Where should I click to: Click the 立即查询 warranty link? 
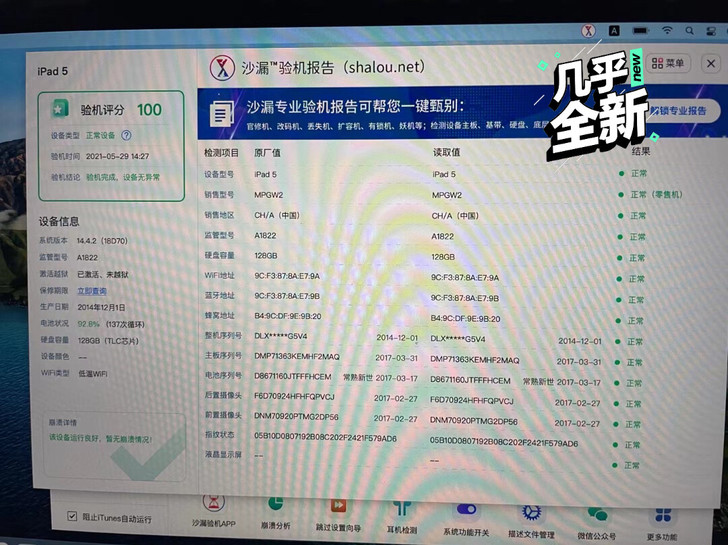[92, 291]
